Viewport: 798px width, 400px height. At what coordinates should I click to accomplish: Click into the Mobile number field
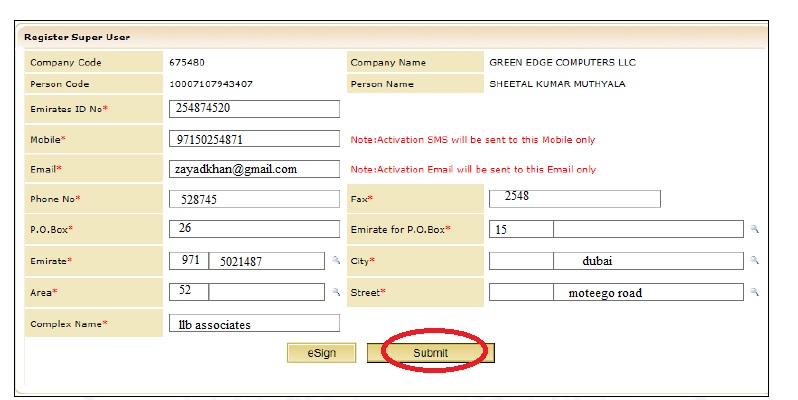(x=254, y=139)
